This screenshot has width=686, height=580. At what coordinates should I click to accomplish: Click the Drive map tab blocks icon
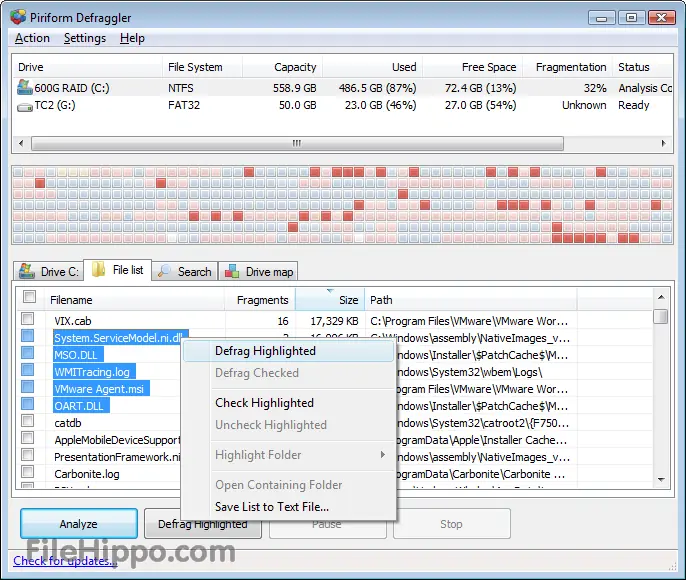pos(232,271)
